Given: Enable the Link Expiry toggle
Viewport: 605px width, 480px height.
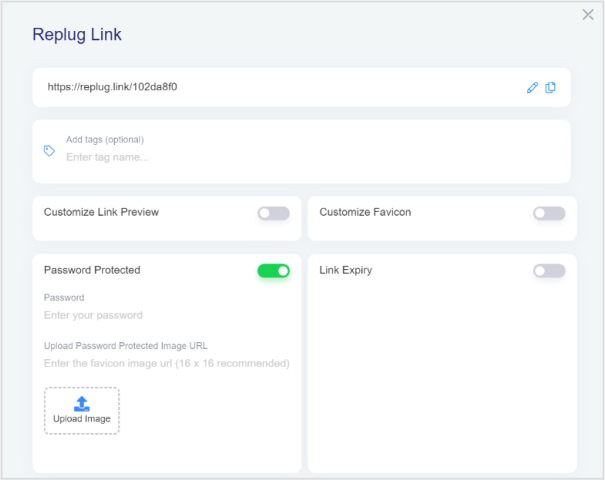Looking at the screenshot, I should click(x=549, y=271).
